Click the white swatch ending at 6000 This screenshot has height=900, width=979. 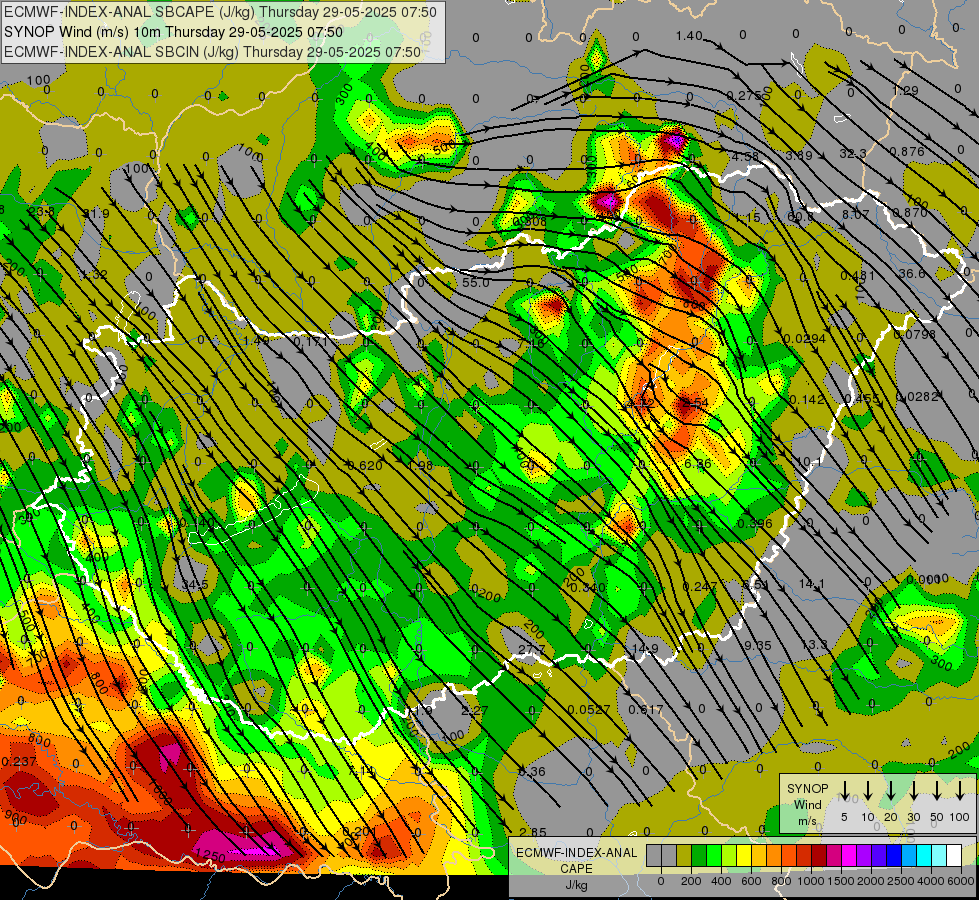(953, 856)
